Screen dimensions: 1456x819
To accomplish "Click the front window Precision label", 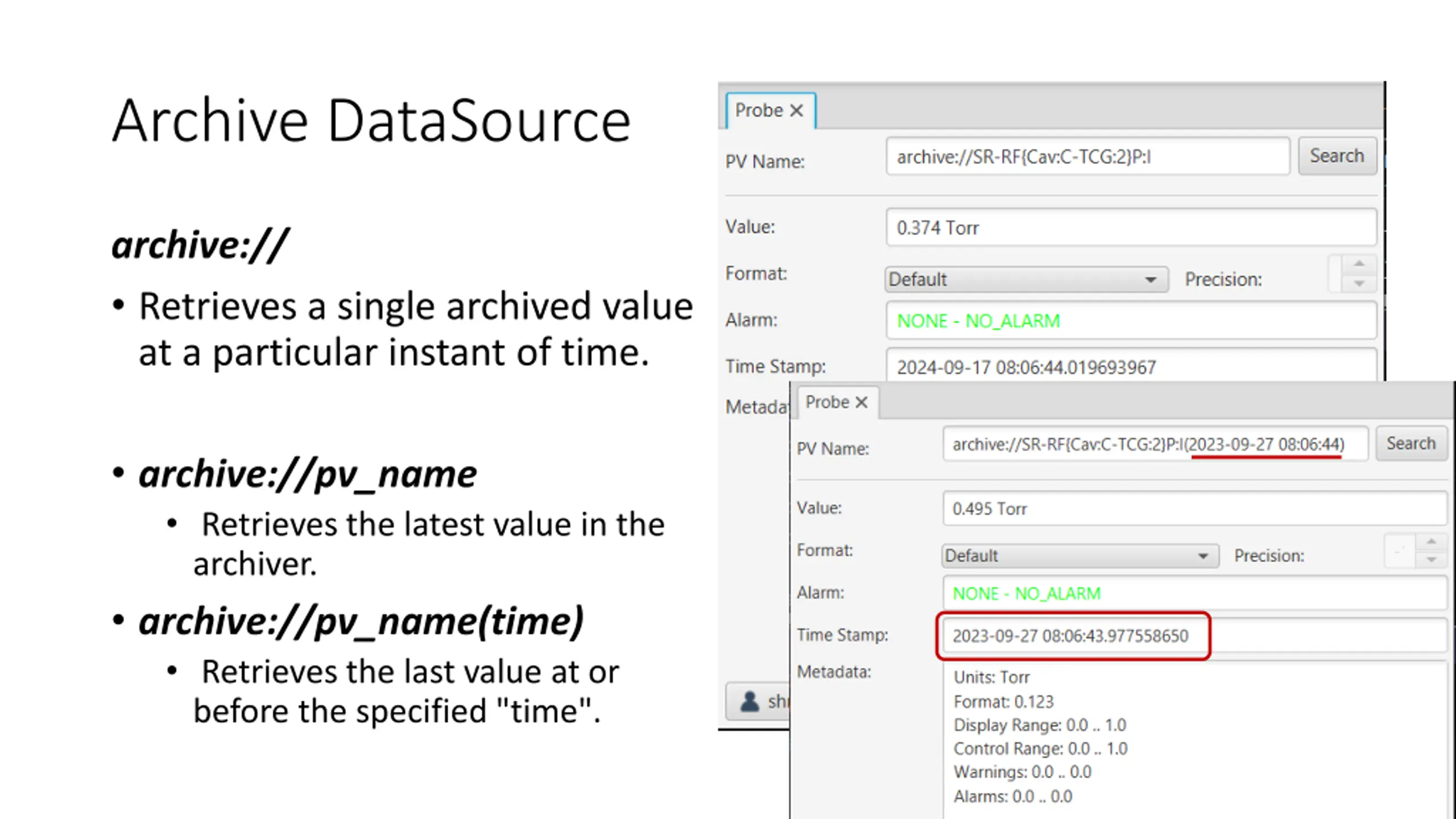I will click(1269, 556).
